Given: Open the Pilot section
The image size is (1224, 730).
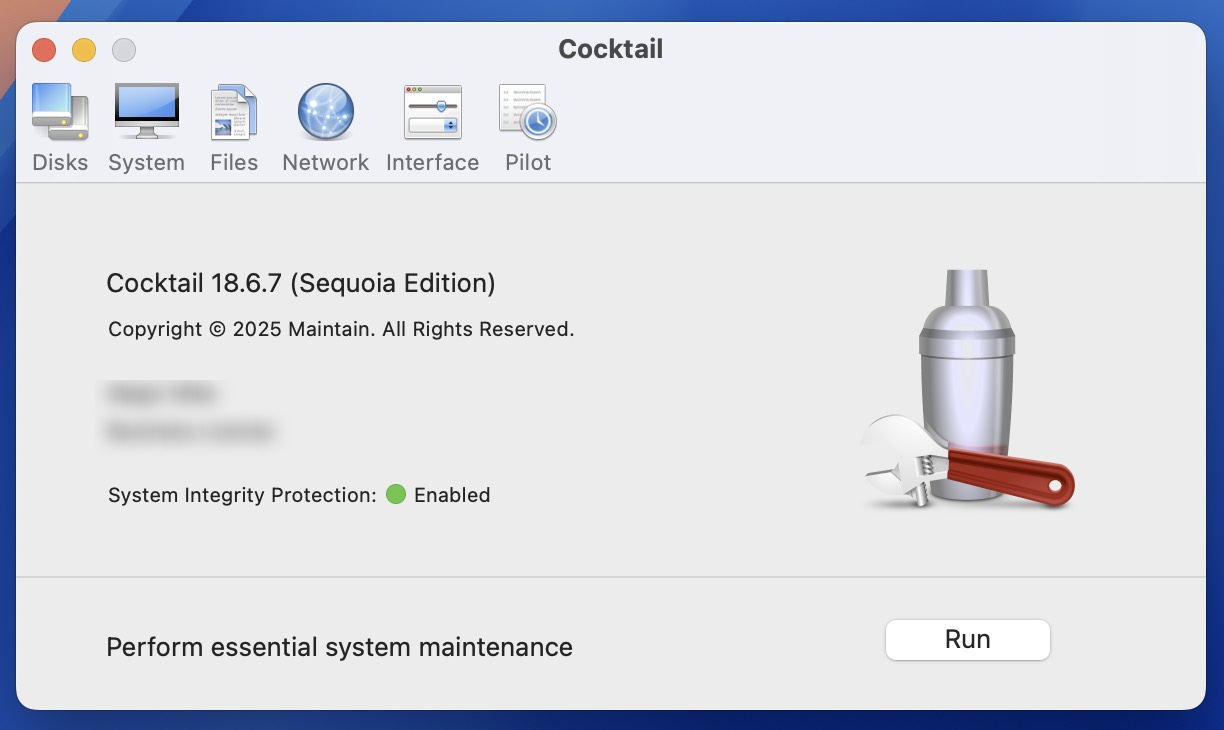Looking at the screenshot, I should tap(527, 125).
